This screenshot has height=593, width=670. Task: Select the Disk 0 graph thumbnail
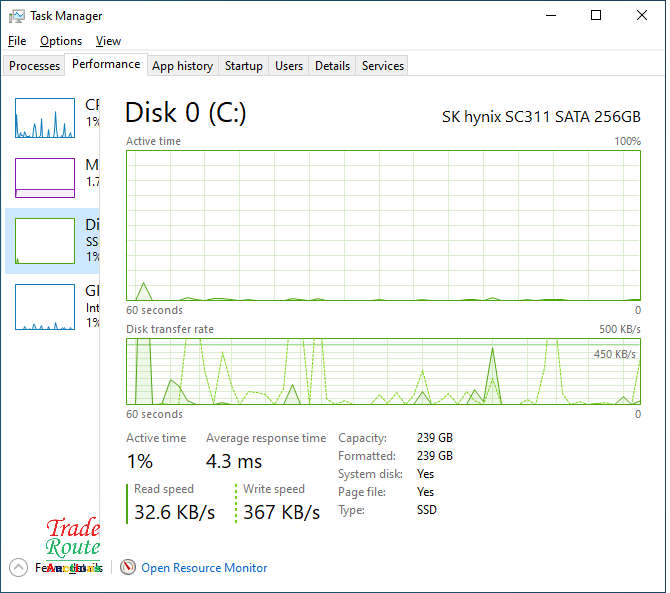pos(45,241)
